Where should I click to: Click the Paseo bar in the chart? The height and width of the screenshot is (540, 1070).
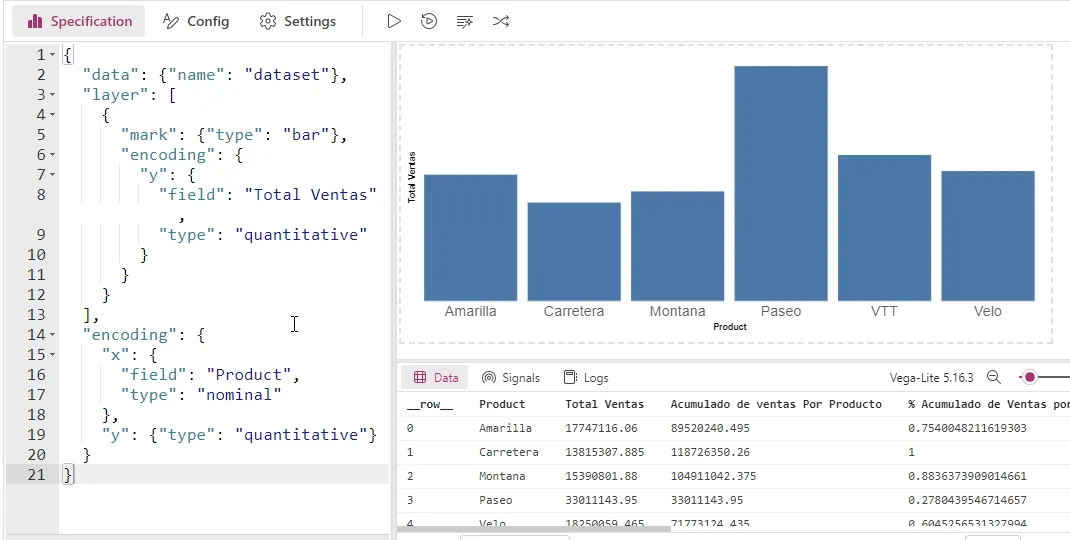(780, 183)
